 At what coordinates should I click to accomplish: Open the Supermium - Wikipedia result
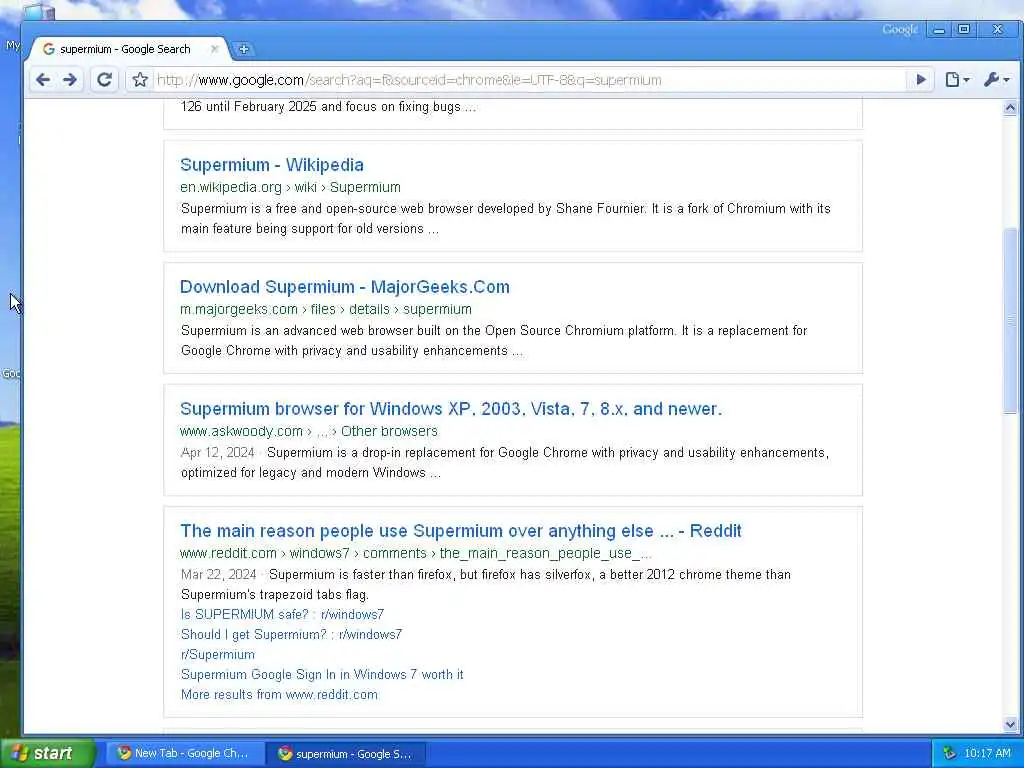point(272,165)
